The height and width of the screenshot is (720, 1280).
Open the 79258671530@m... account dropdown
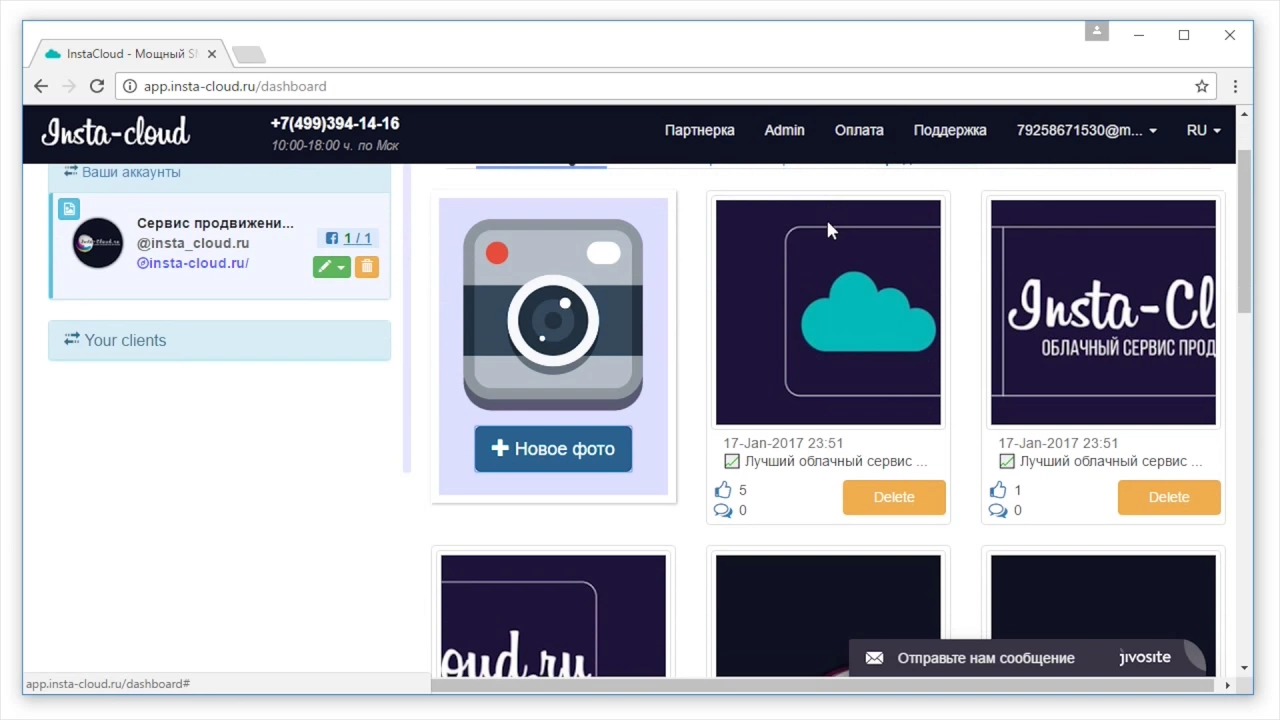coord(1087,130)
